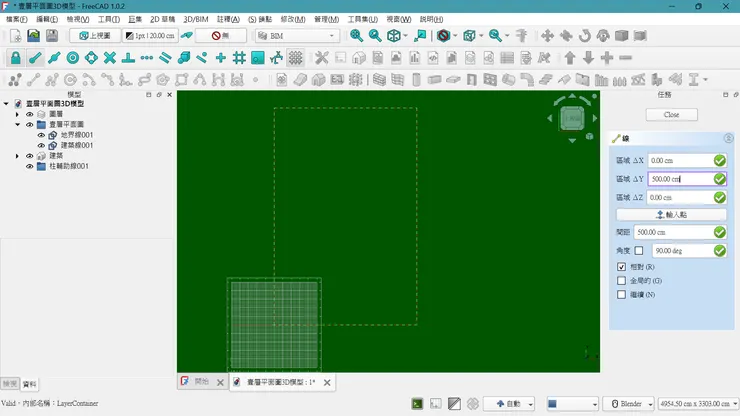740x416 pixels.
Task: Toggle the snap to grid icon
Action: pyautogui.click(x=239, y=58)
